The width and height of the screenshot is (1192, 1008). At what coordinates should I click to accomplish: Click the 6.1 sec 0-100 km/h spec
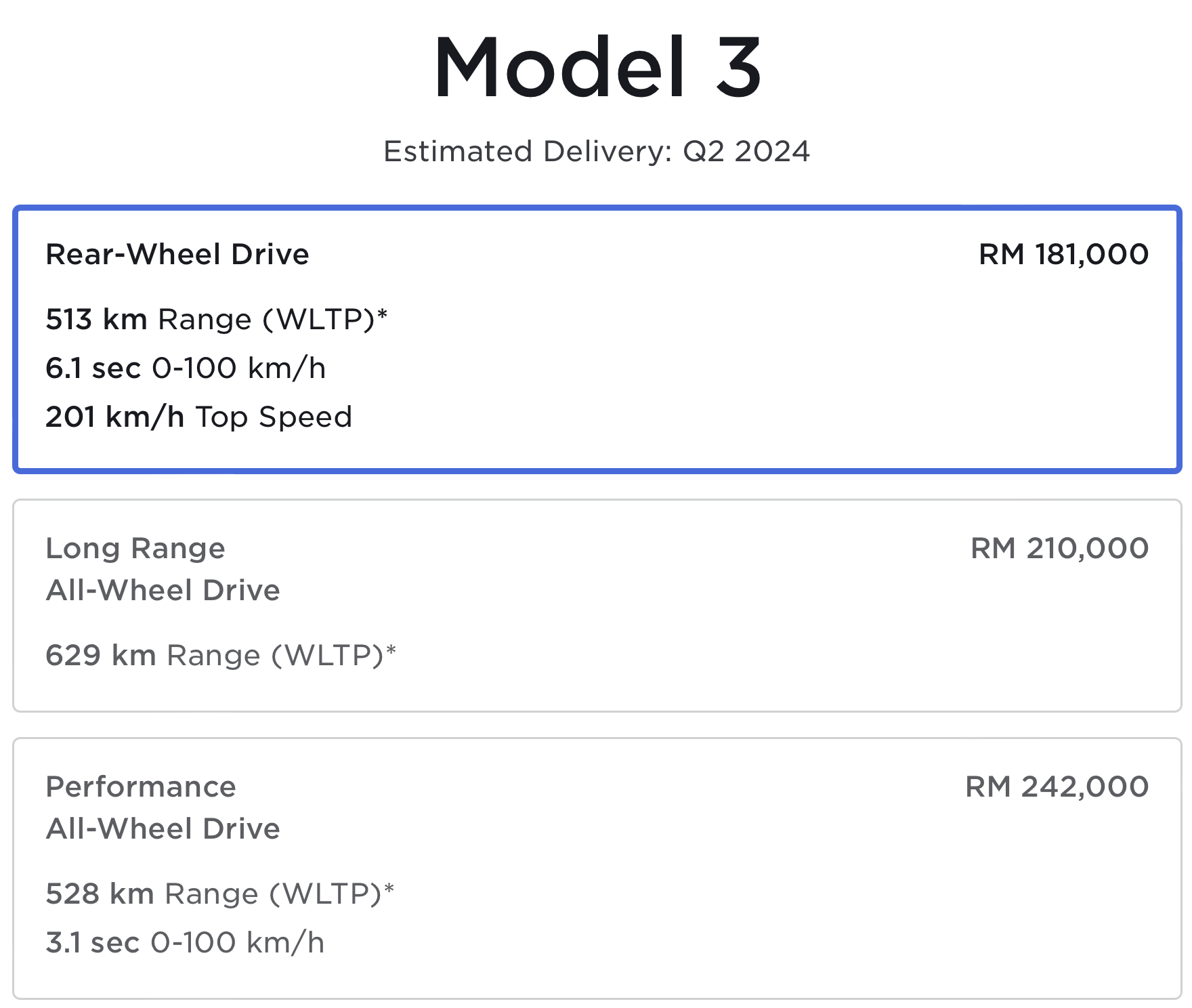tap(186, 368)
